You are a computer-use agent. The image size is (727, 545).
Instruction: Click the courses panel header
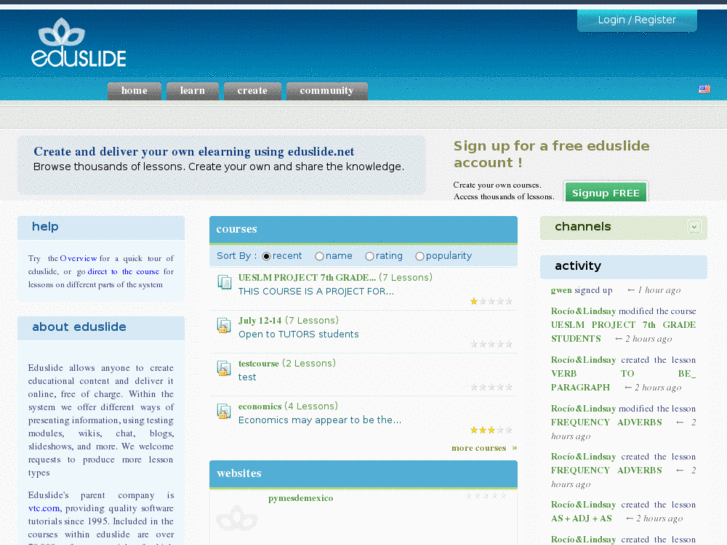[363, 230]
